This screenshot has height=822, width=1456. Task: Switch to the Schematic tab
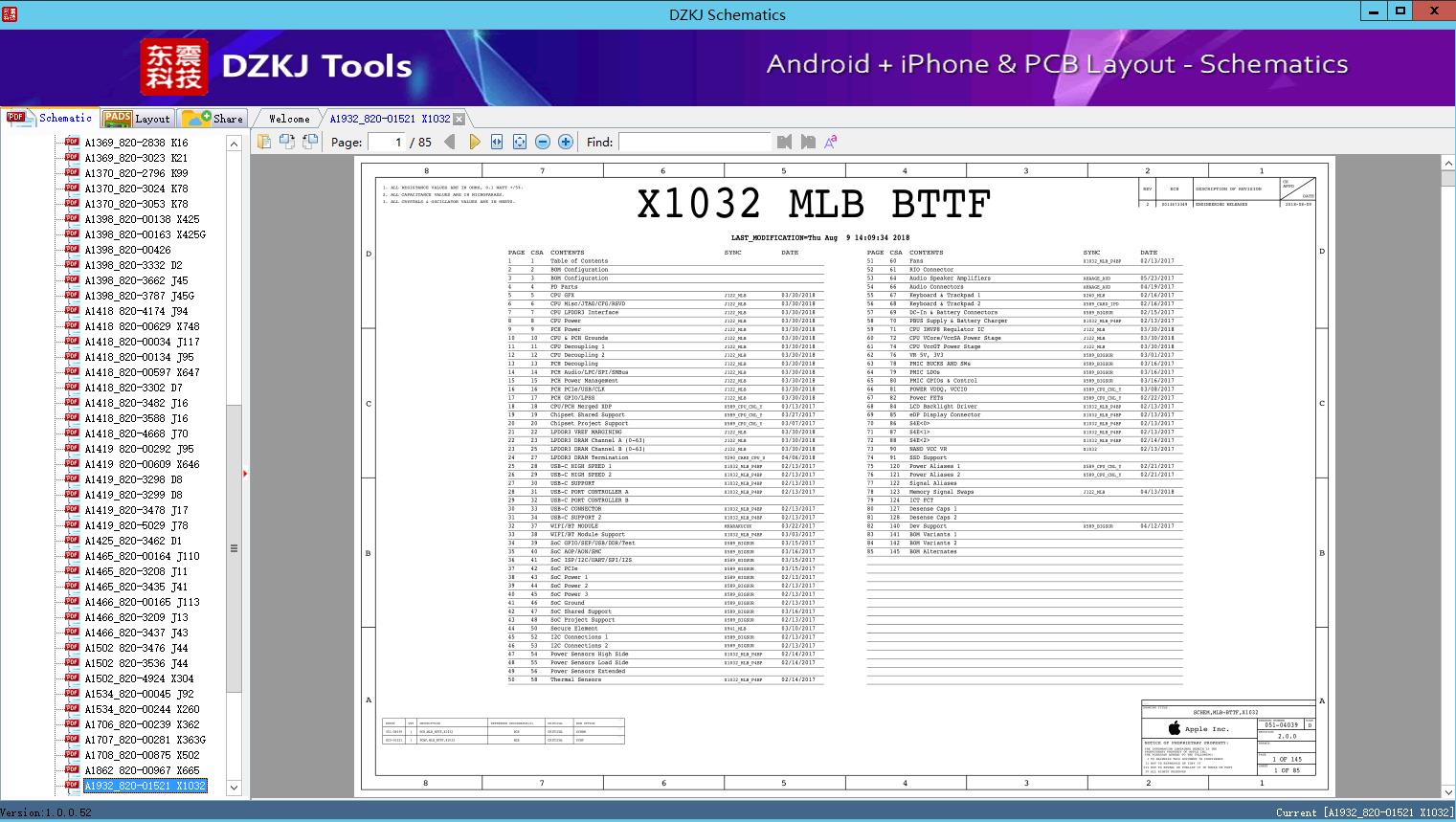click(x=50, y=118)
